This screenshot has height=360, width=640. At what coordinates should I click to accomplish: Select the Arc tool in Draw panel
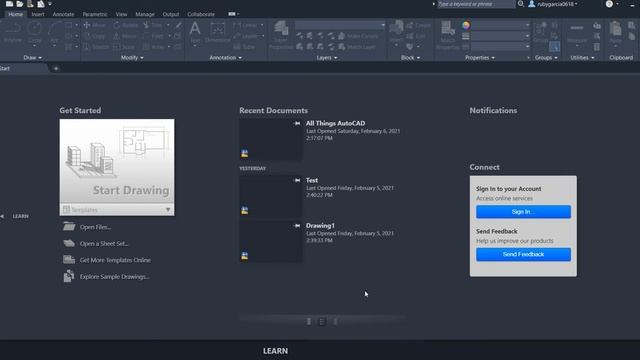(54, 32)
